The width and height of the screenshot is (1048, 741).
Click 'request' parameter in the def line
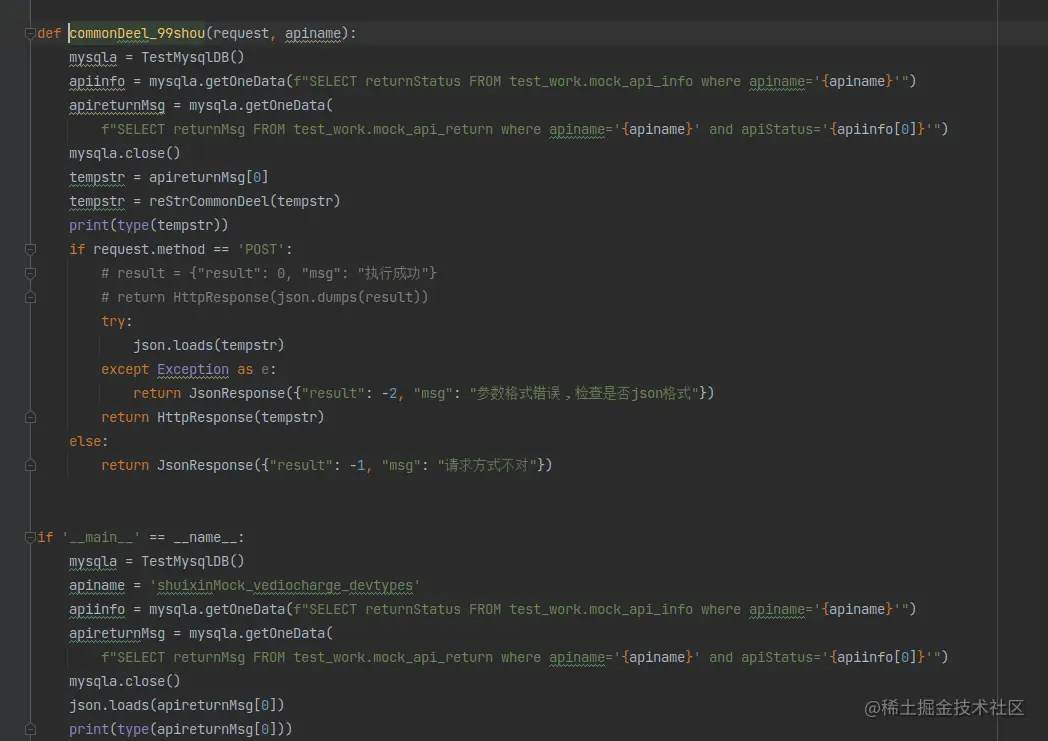point(241,33)
